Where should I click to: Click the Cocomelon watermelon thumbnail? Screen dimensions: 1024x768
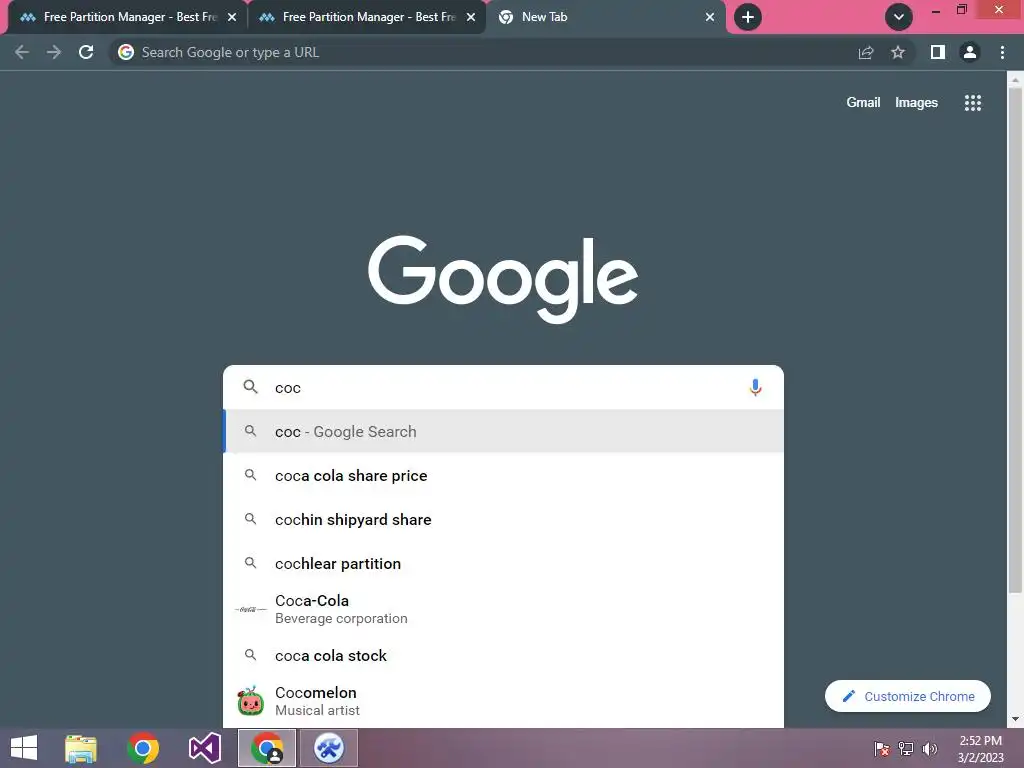[x=250, y=701]
